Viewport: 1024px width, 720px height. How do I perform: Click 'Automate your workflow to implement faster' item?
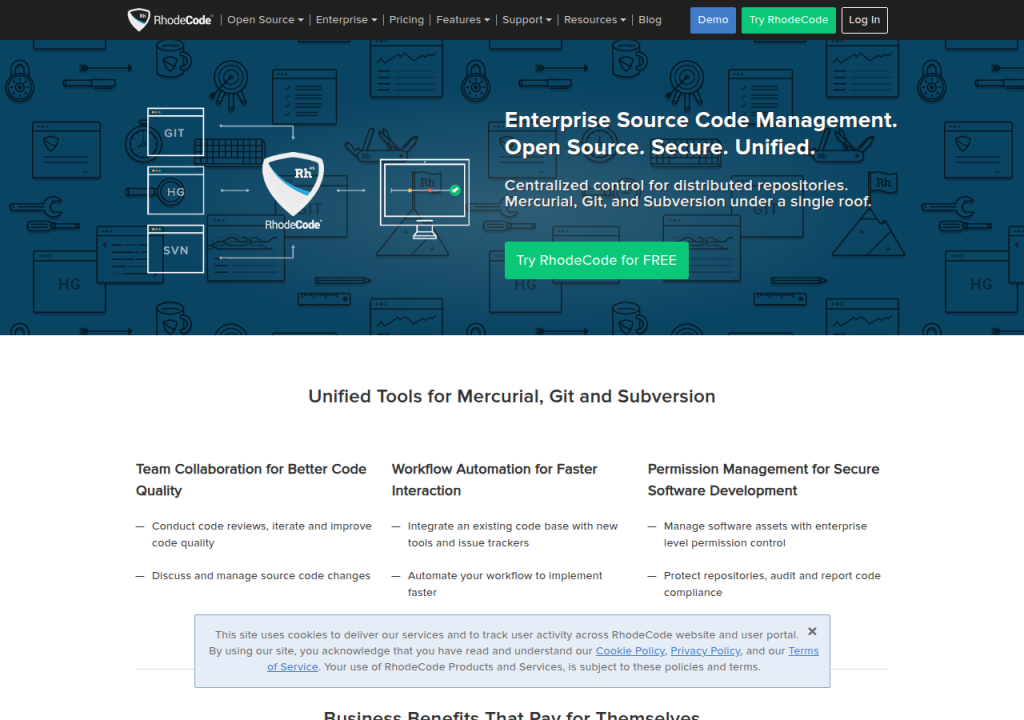[505, 584]
